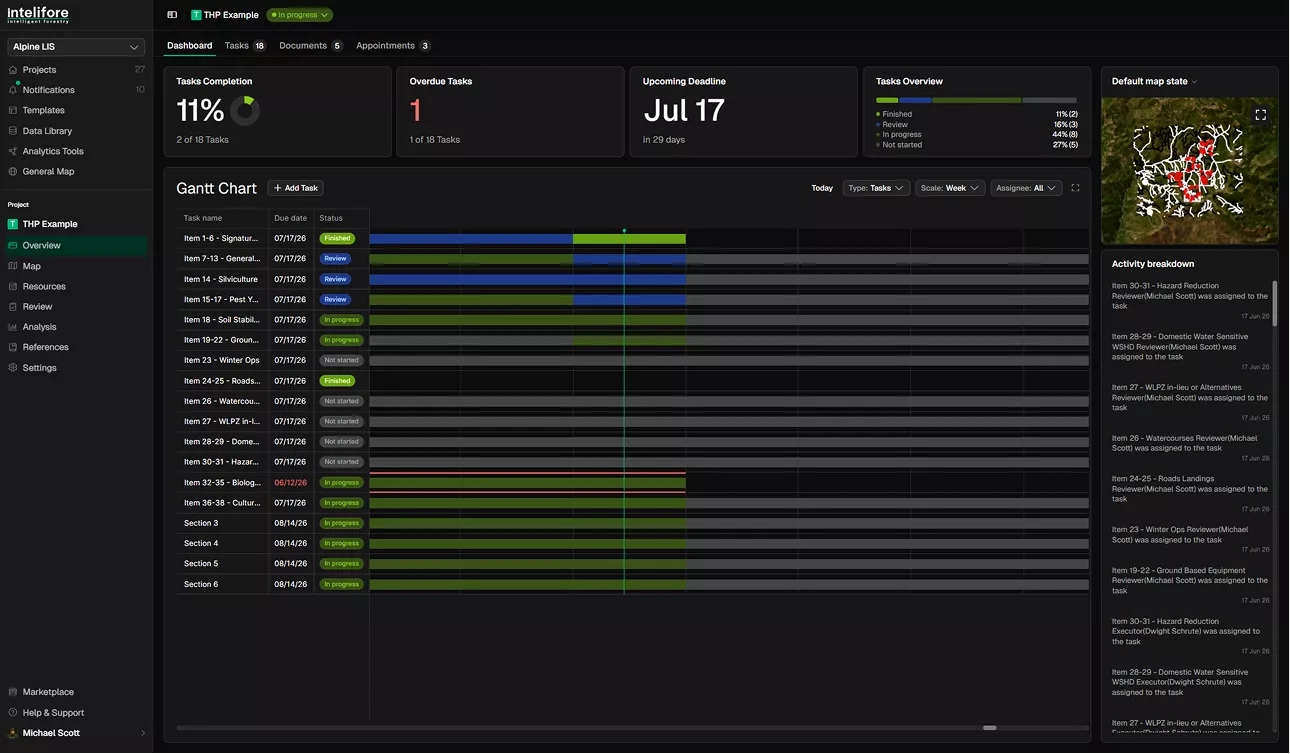The image size is (1290, 754).
Task: Expand the map to fullscreen
Action: (x=1260, y=115)
